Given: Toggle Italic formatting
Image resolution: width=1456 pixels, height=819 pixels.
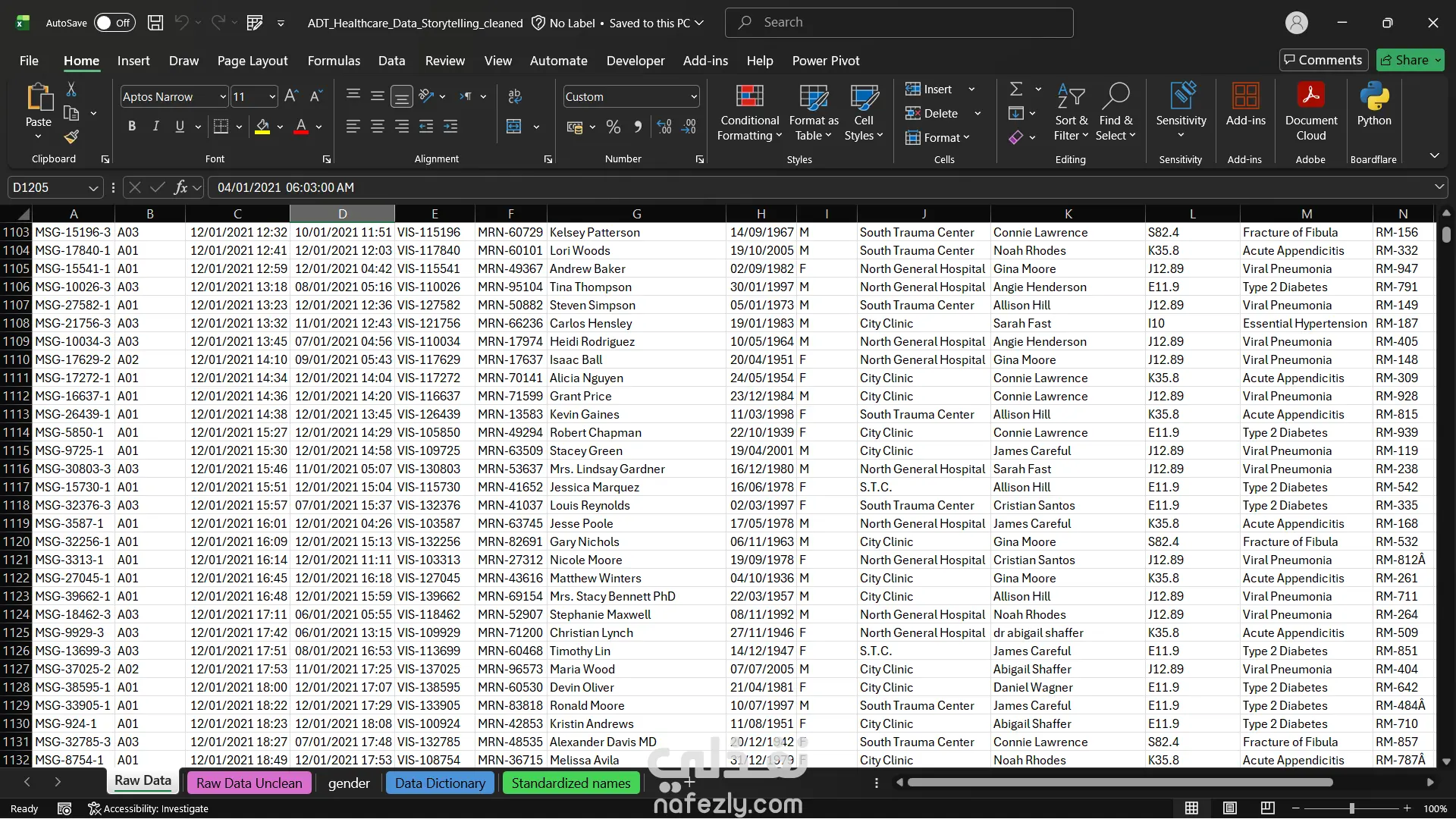Looking at the screenshot, I should pyautogui.click(x=155, y=127).
